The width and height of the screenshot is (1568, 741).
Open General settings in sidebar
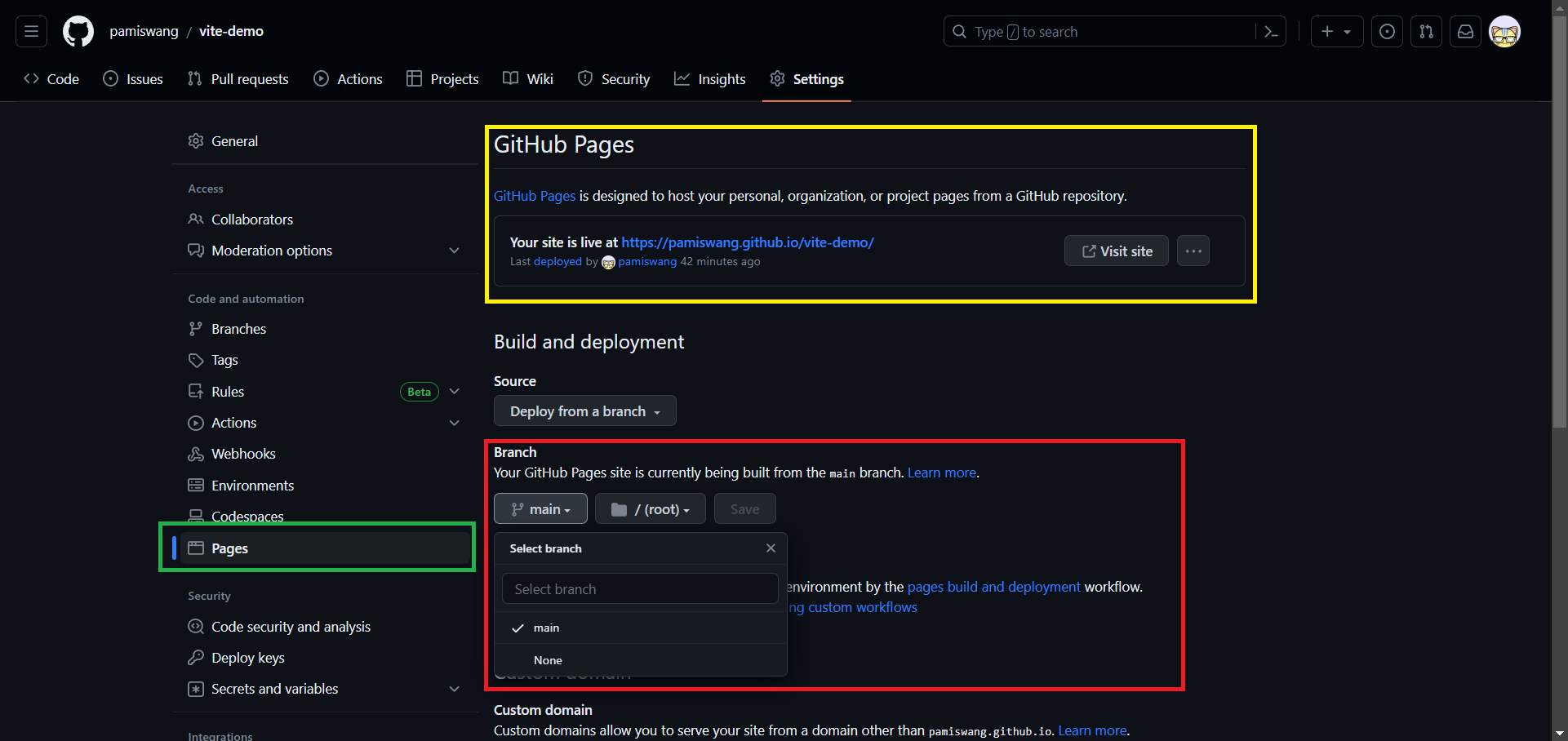tap(325, 141)
